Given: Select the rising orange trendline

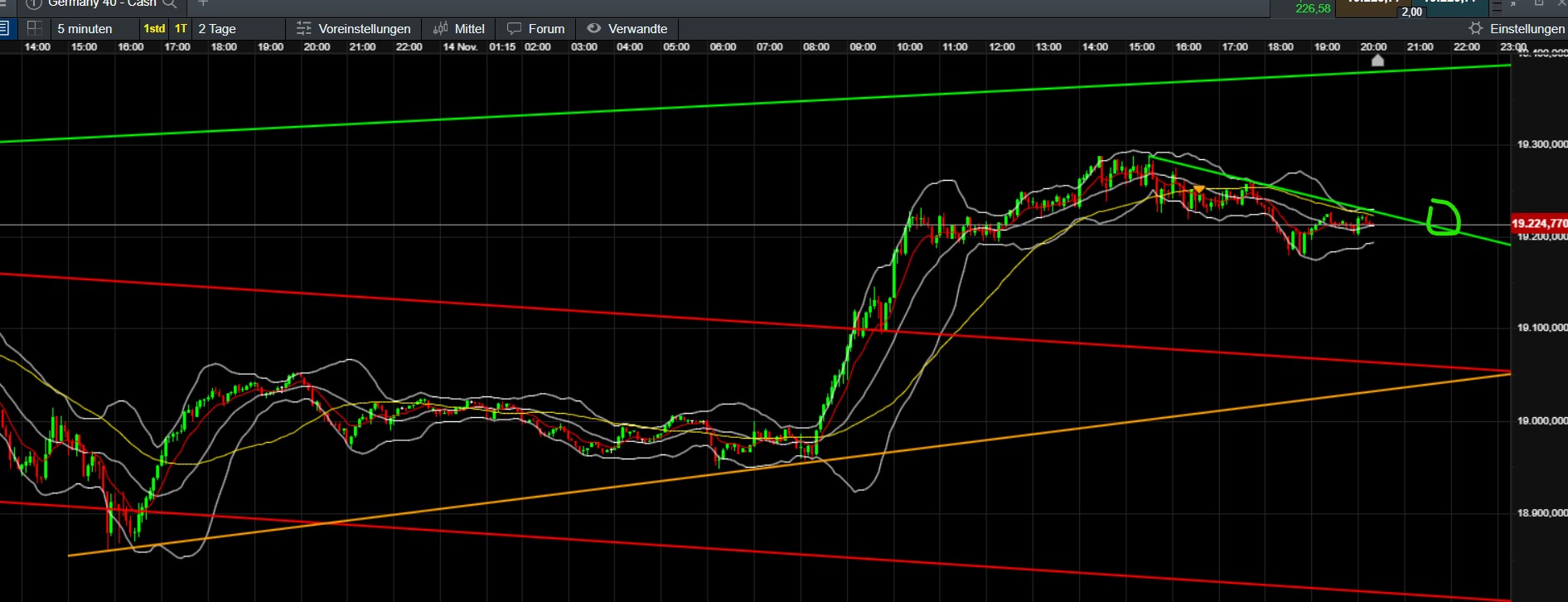Looking at the screenshot, I should point(789,464).
